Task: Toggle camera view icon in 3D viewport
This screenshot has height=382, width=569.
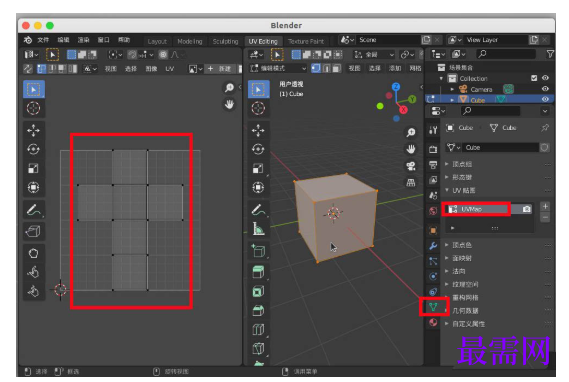Action: 411,166
